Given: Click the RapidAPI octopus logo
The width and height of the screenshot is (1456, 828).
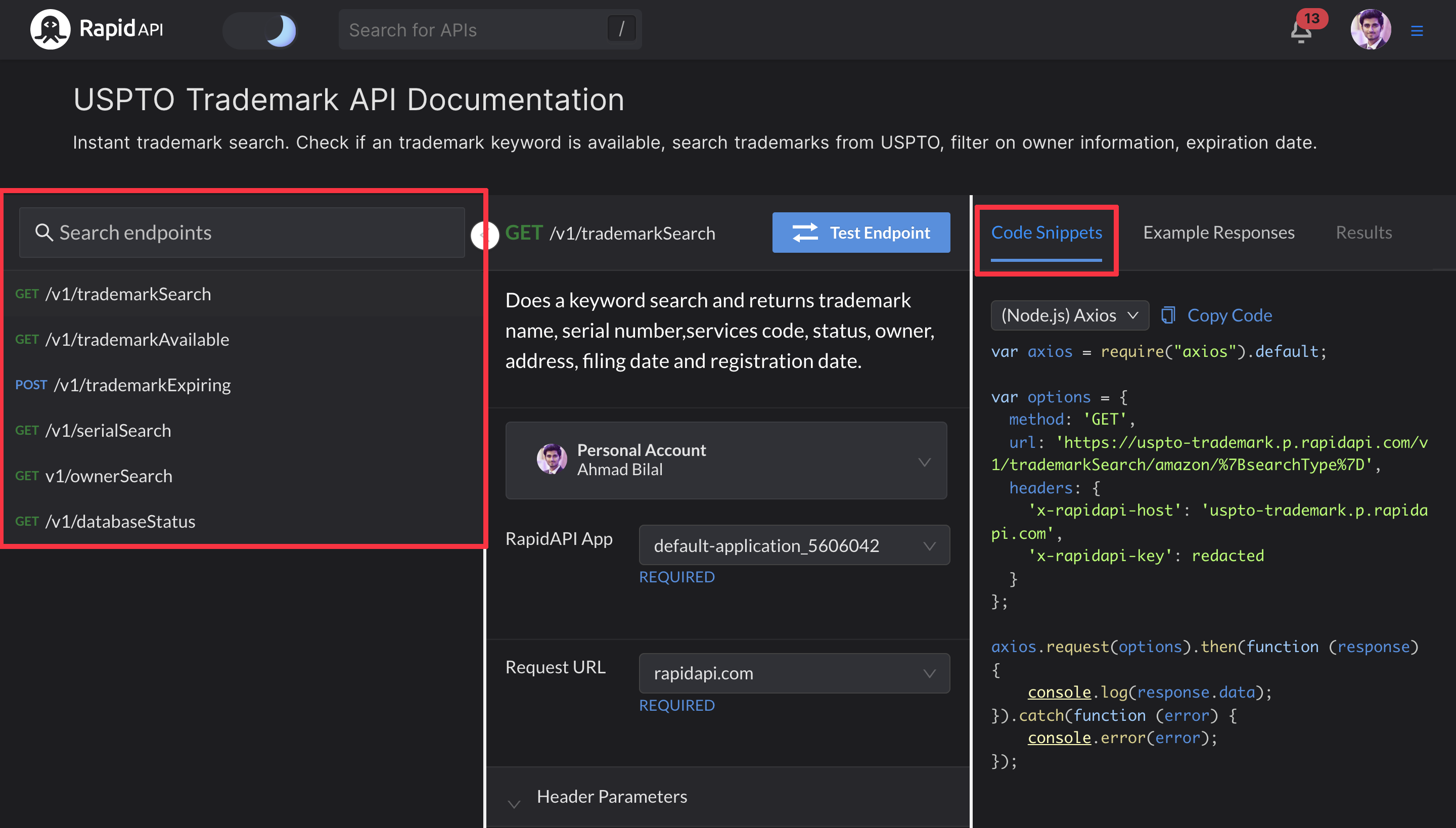Looking at the screenshot, I should point(50,29).
